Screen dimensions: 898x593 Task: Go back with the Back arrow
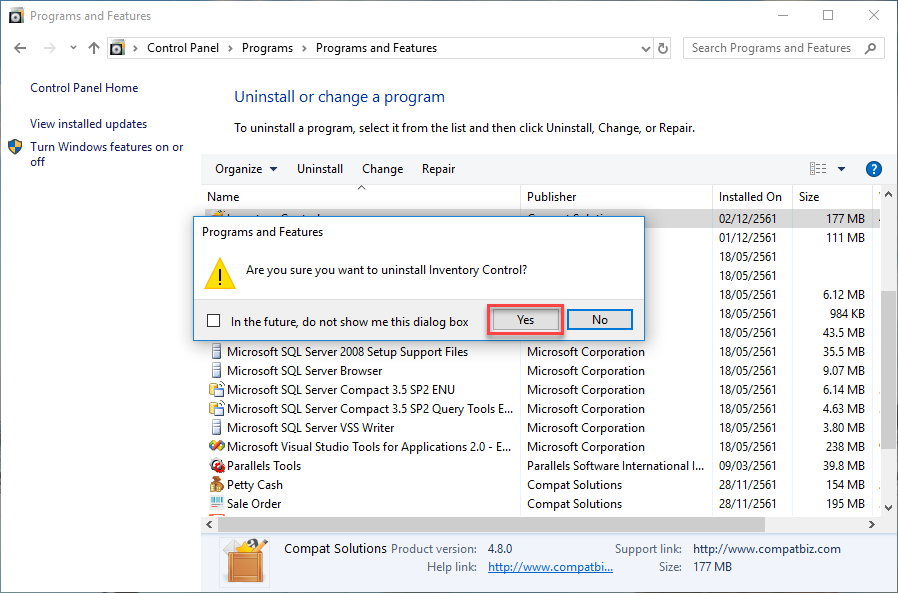coord(20,48)
